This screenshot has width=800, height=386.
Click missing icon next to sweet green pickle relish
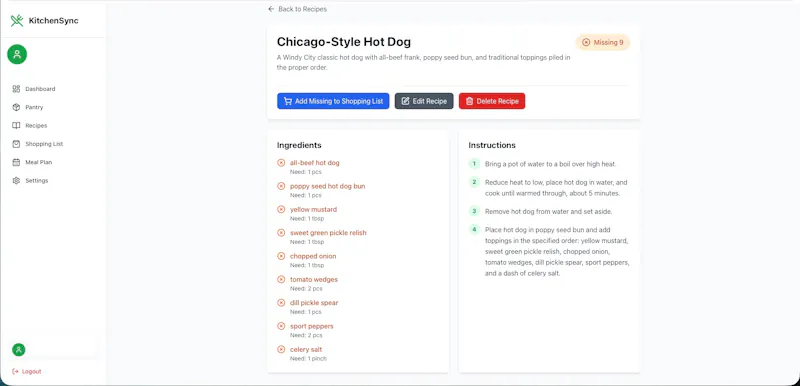coord(281,233)
